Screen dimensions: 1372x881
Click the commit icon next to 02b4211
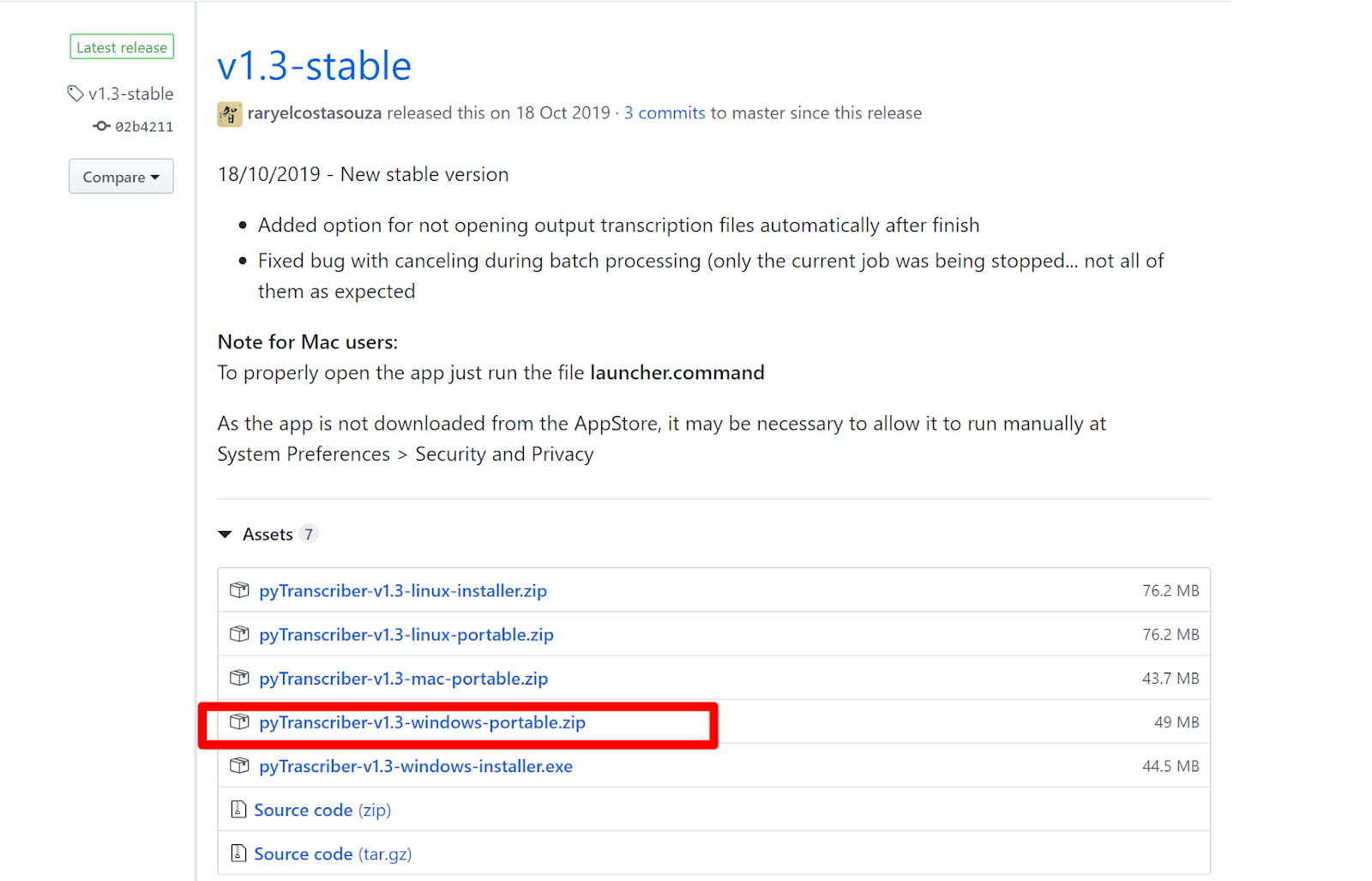point(101,126)
